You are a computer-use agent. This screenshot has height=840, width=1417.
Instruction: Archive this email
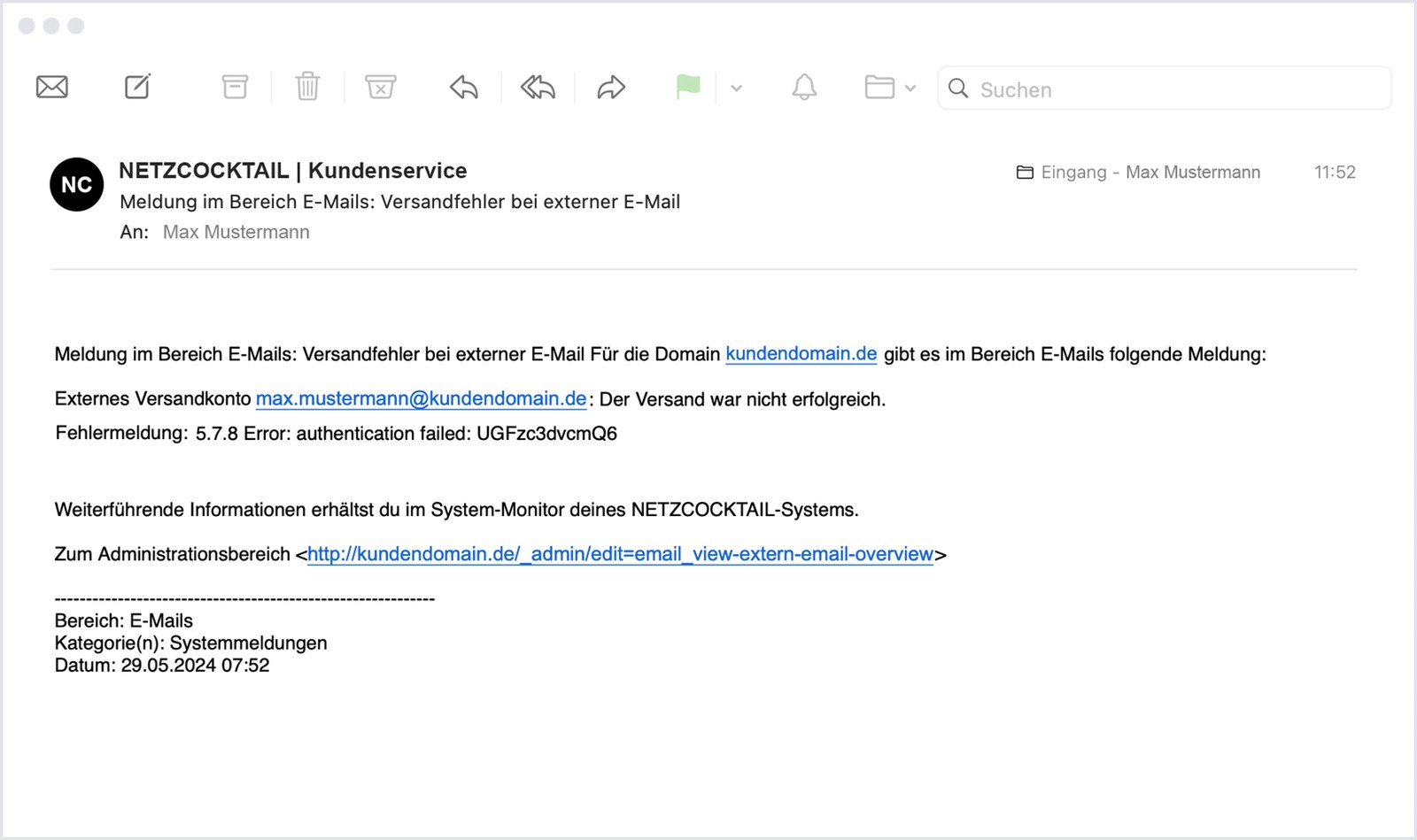[x=235, y=87]
